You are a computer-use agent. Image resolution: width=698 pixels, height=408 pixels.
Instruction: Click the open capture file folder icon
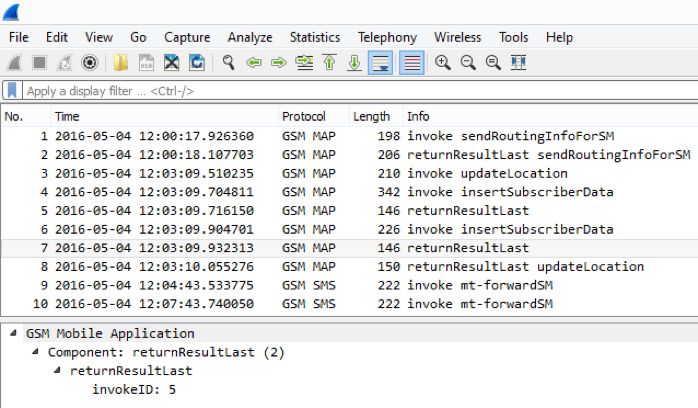point(120,63)
